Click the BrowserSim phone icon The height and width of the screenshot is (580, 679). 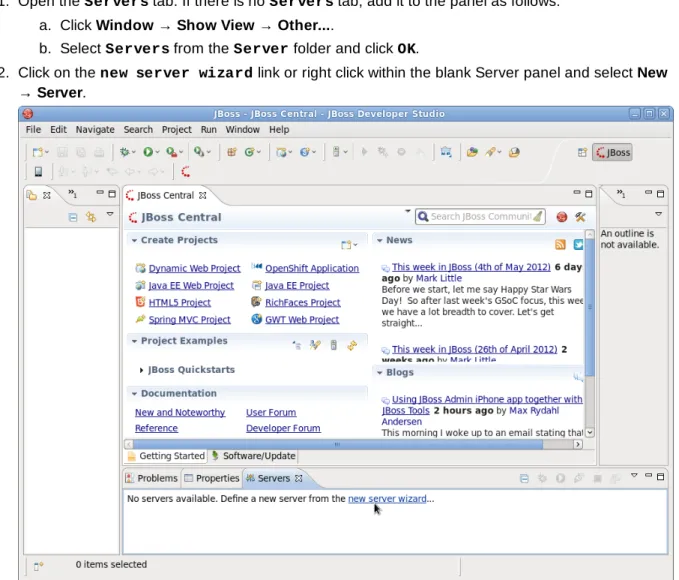38,172
